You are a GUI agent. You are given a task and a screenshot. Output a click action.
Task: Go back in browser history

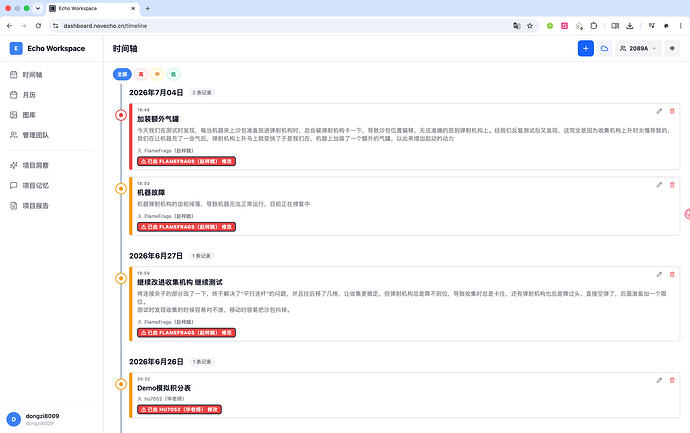tap(9, 26)
